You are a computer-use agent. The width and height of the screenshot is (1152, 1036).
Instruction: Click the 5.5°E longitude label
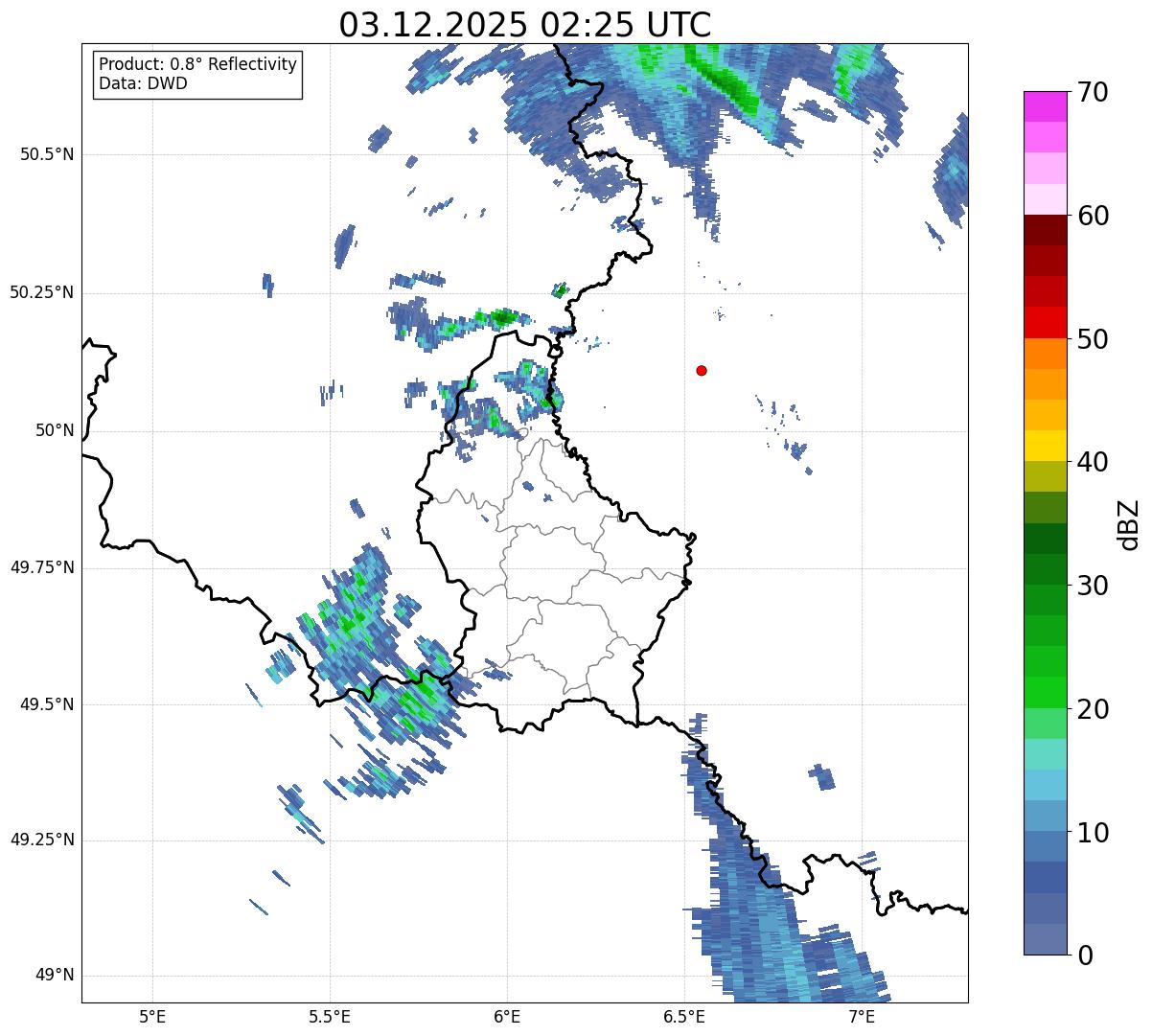pos(330,1018)
